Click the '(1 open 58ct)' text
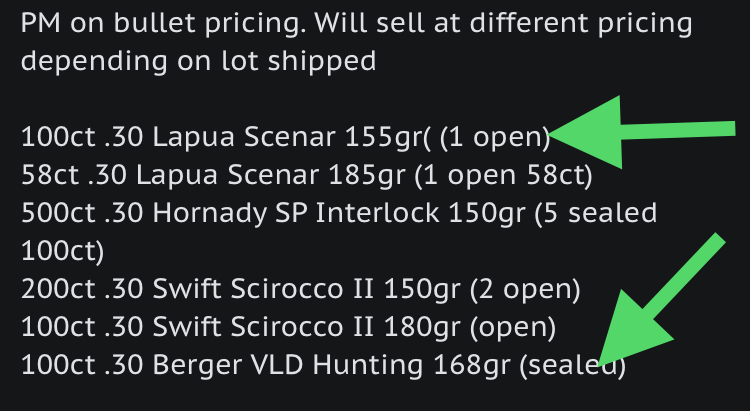This screenshot has height=411, width=750. click(503, 176)
